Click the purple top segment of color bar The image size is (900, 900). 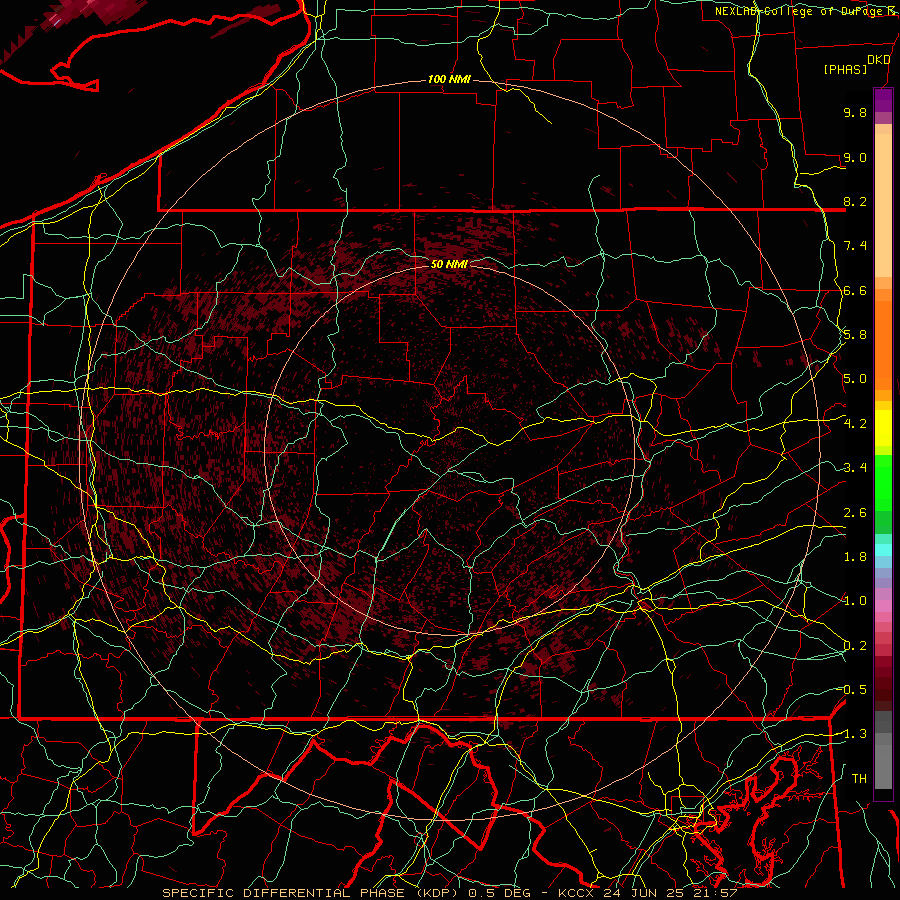click(x=883, y=100)
